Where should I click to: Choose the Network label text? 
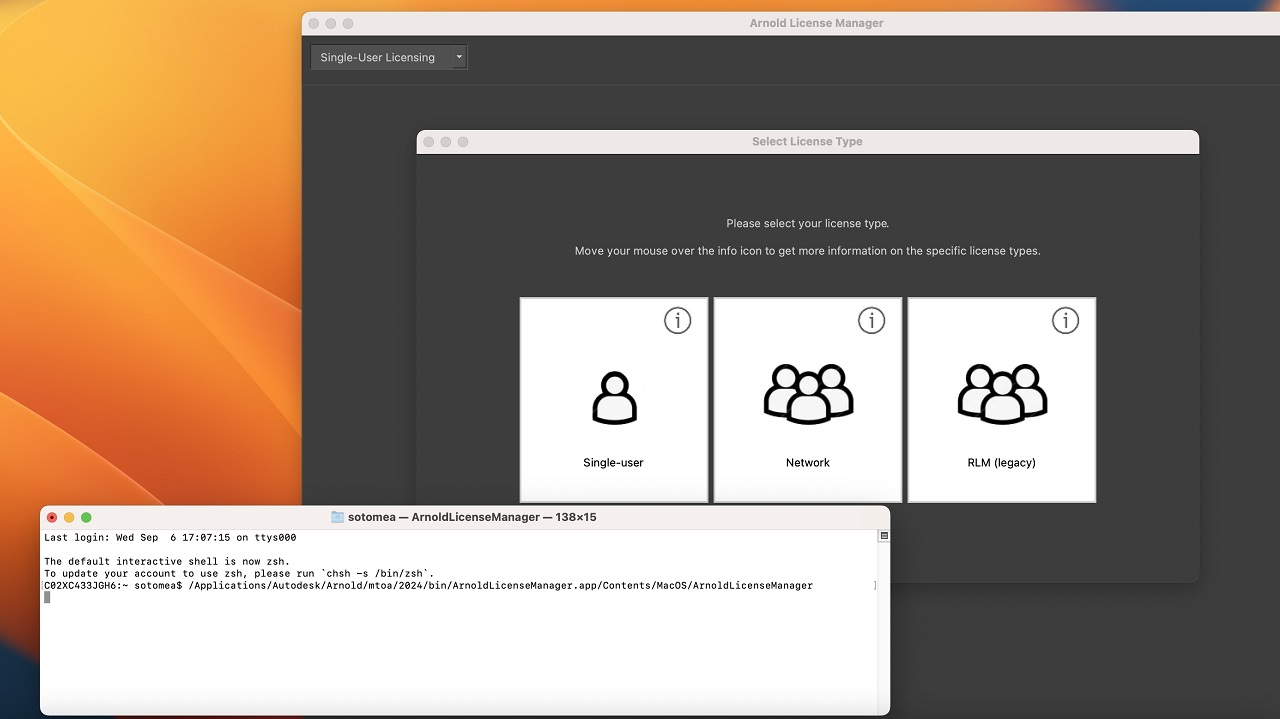tap(808, 463)
